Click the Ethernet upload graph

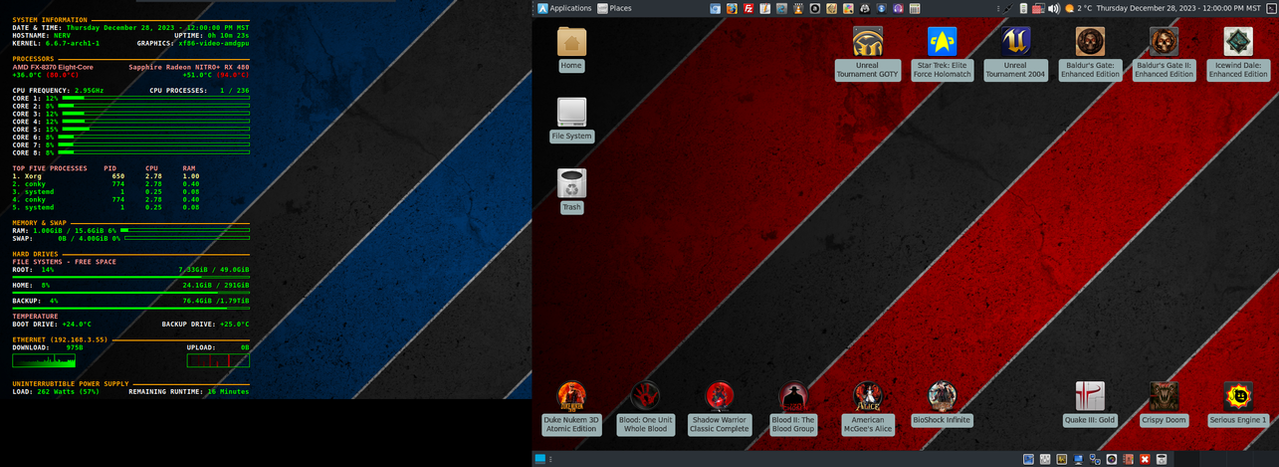tap(218, 360)
